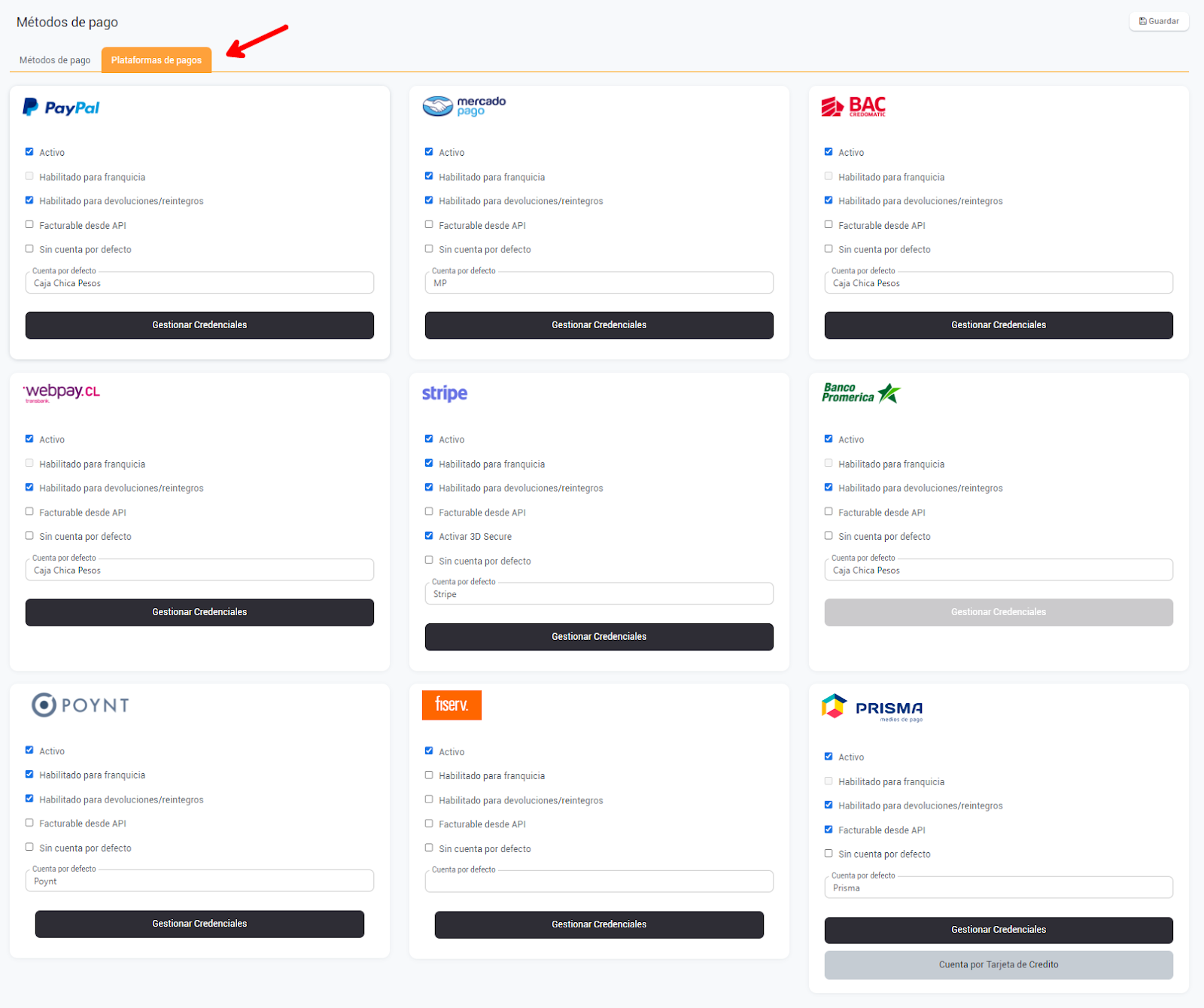The image size is (1204, 1008).
Task: Uncheck Activo for PayPal
Action: (x=29, y=152)
